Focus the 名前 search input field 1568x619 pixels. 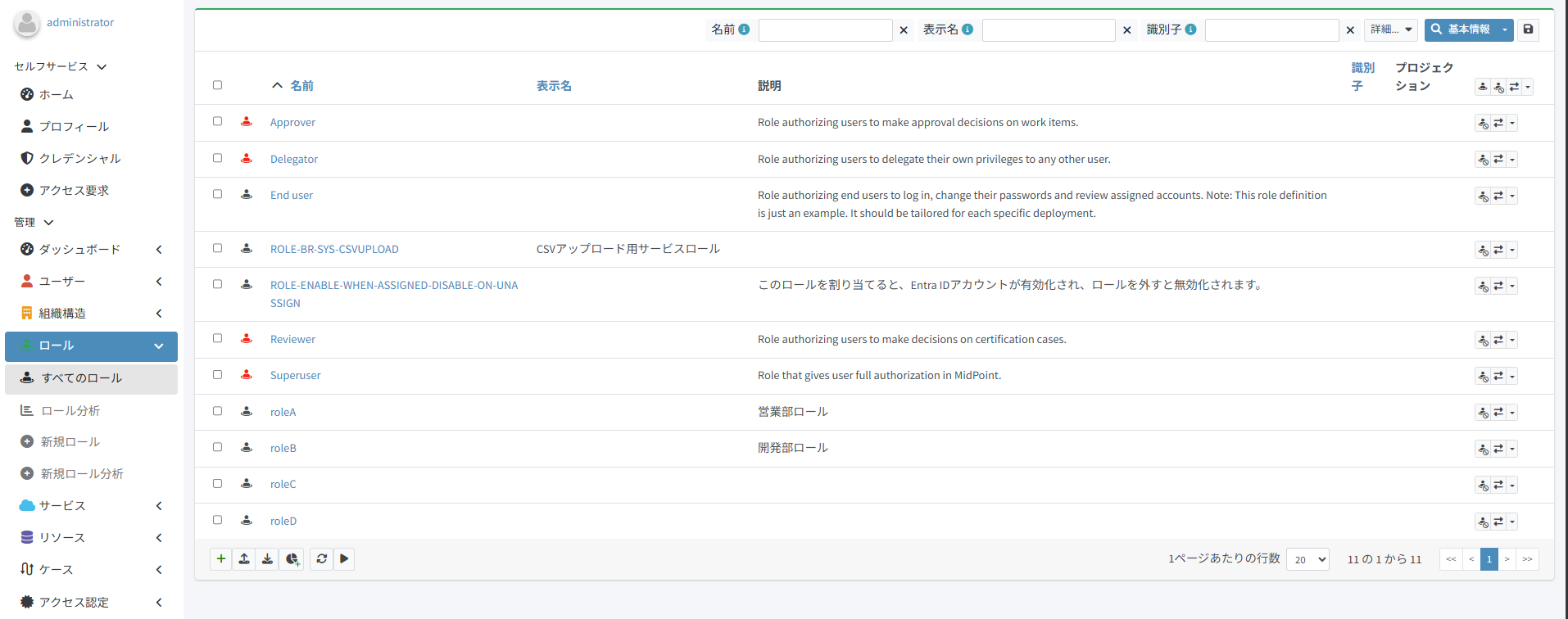(825, 30)
